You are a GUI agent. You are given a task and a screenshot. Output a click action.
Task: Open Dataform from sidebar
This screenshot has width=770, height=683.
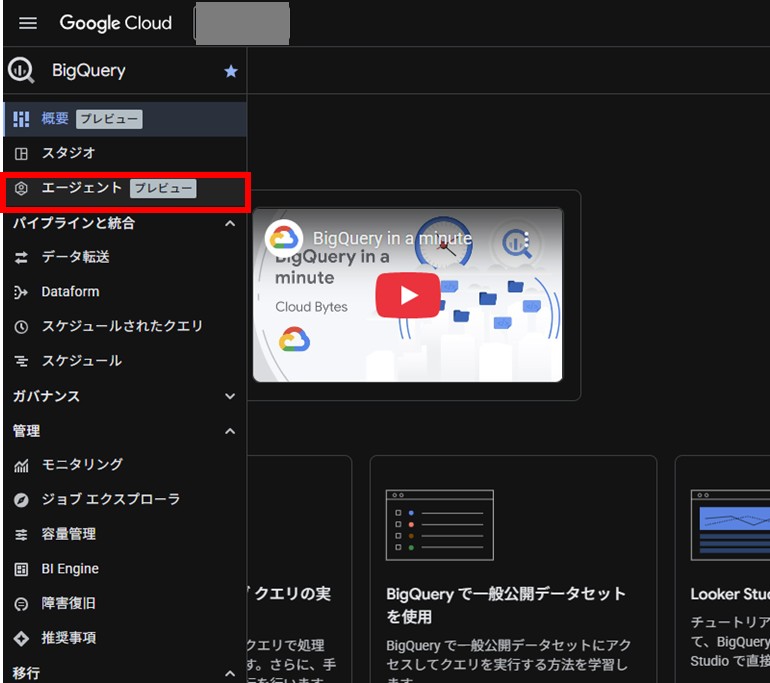point(125,292)
